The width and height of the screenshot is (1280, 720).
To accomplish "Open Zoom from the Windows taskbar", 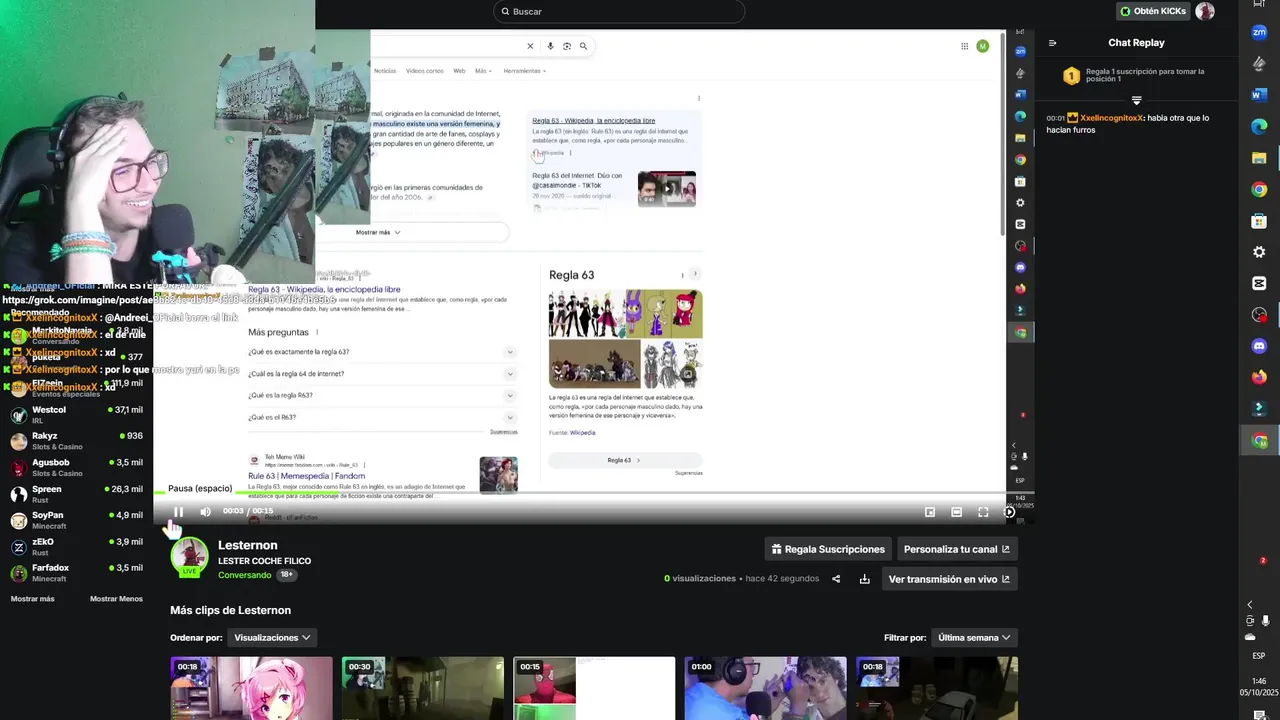I will pyautogui.click(x=1259, y=32).
